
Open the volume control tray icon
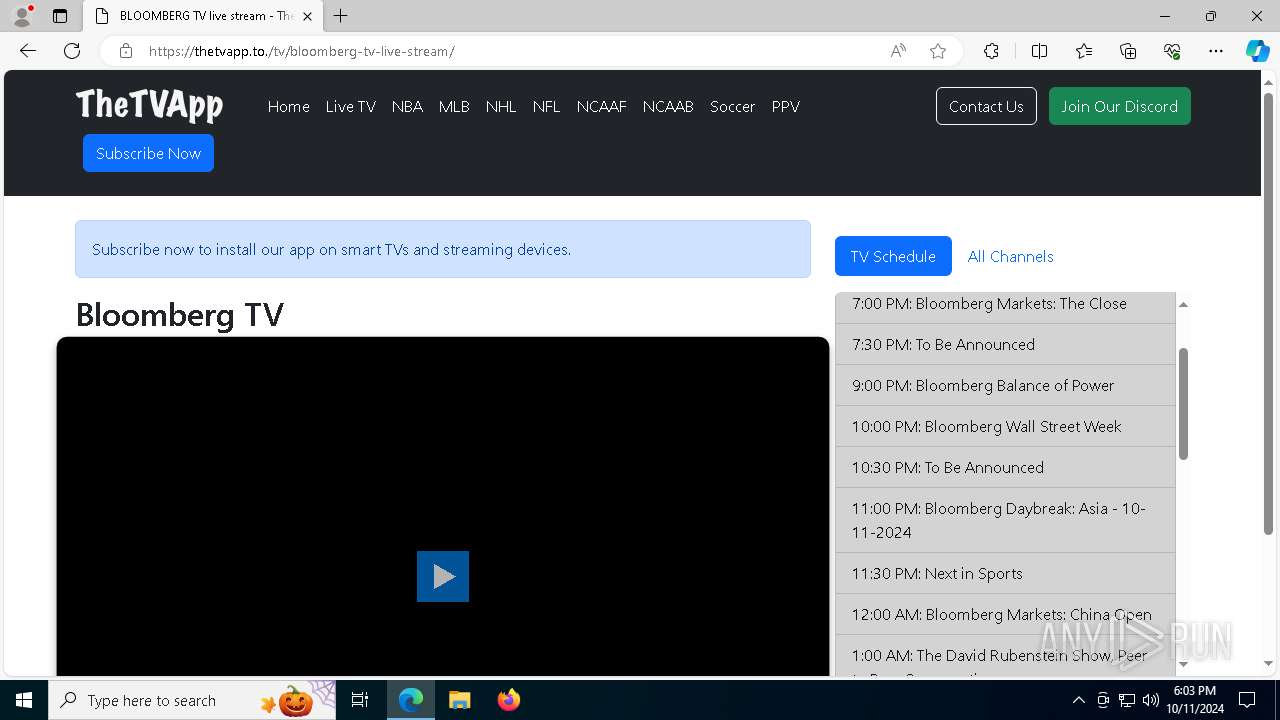1151,700
